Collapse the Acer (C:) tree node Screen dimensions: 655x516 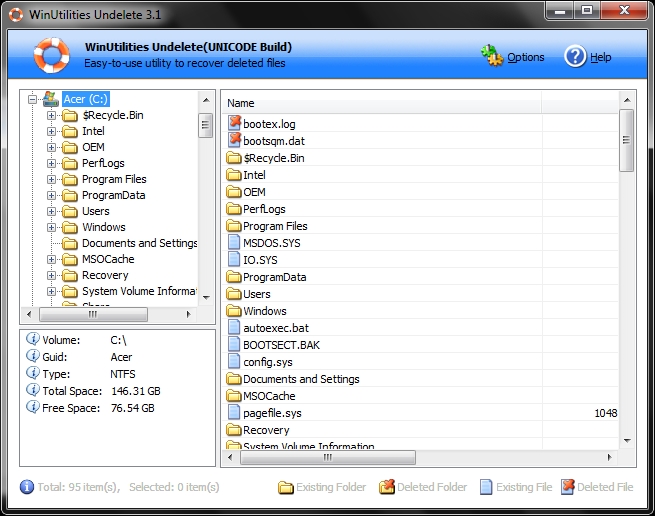pos(32,99)
